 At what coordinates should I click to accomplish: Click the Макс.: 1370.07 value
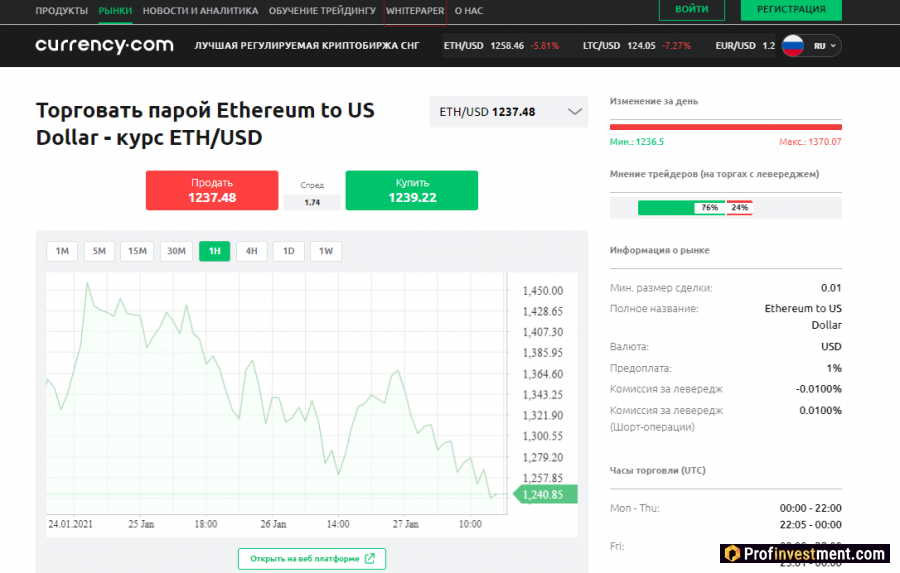click(x=810, y=142)
